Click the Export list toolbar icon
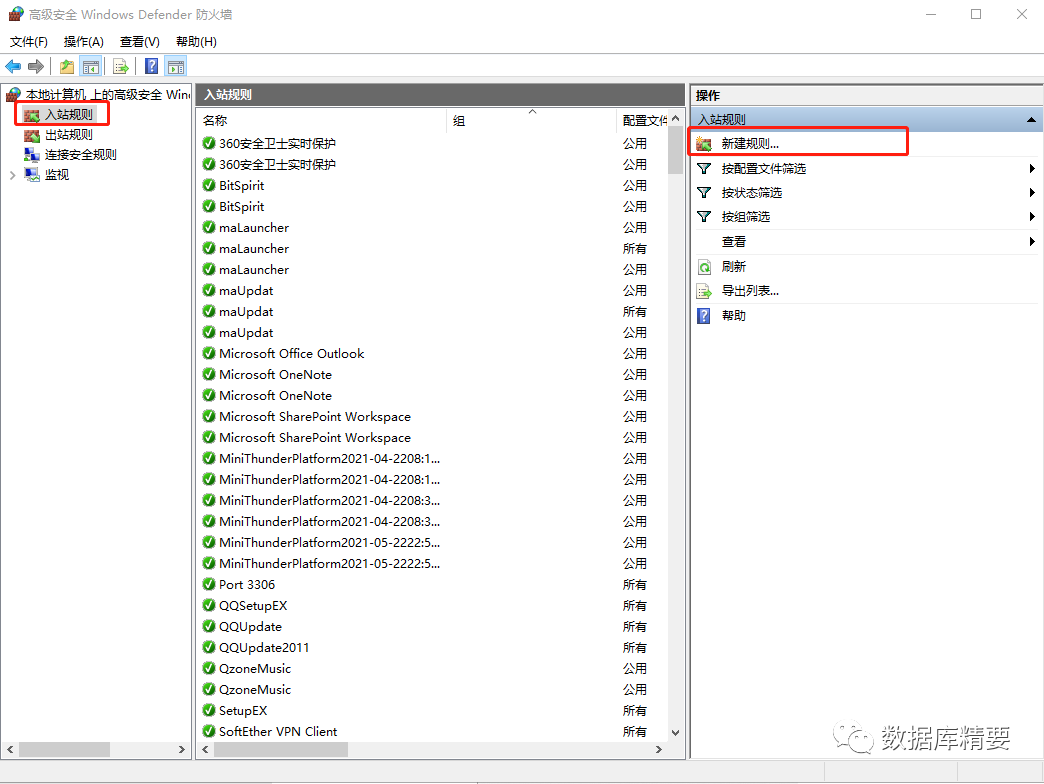 [121, 67]
